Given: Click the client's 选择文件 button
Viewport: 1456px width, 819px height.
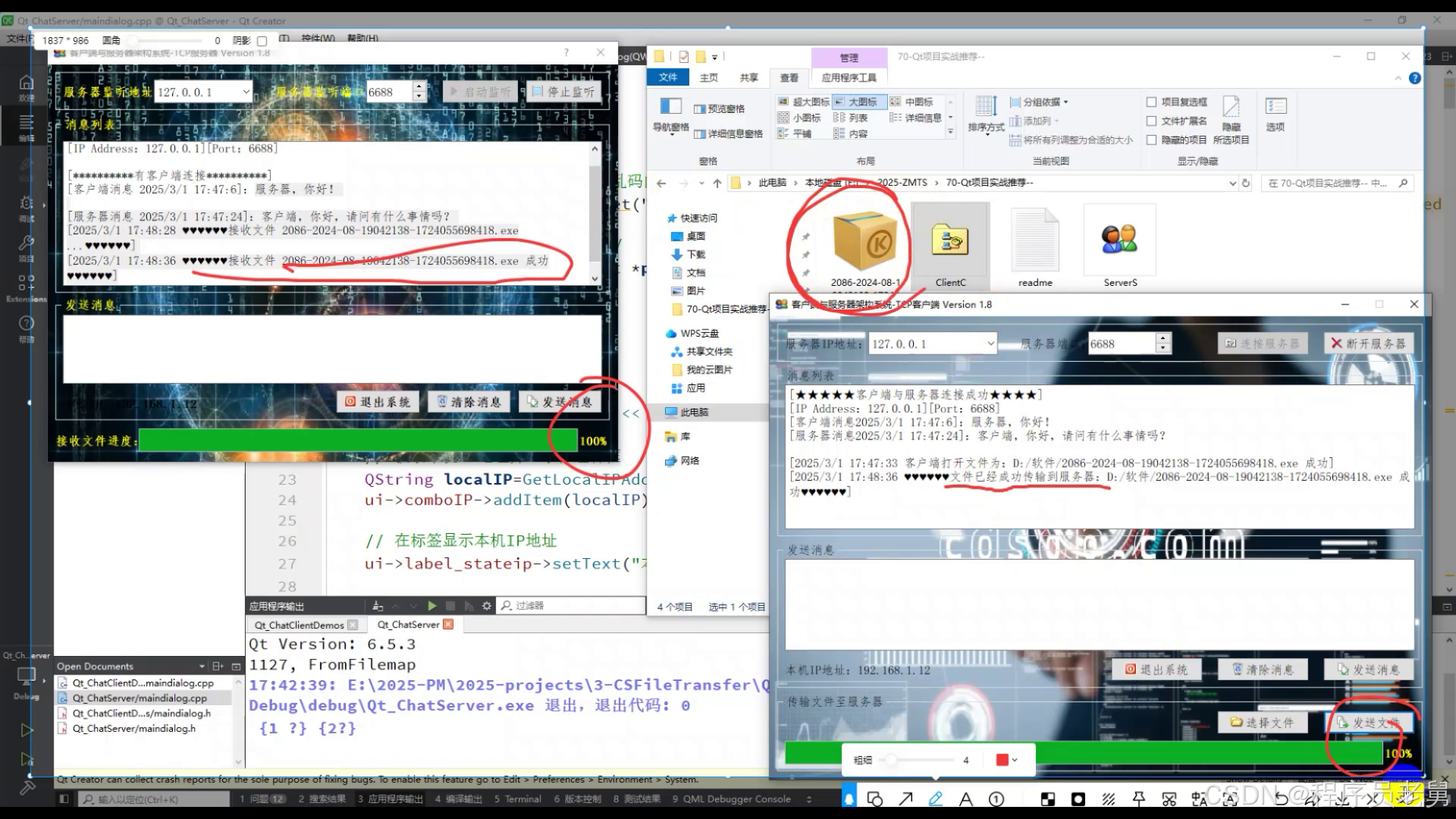Looking at the screenshot, I should click(1263, 723).
